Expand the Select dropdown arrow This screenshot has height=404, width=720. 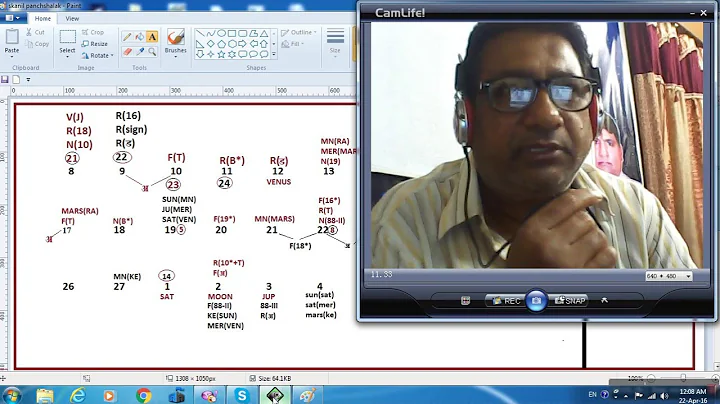click(68, 56)
